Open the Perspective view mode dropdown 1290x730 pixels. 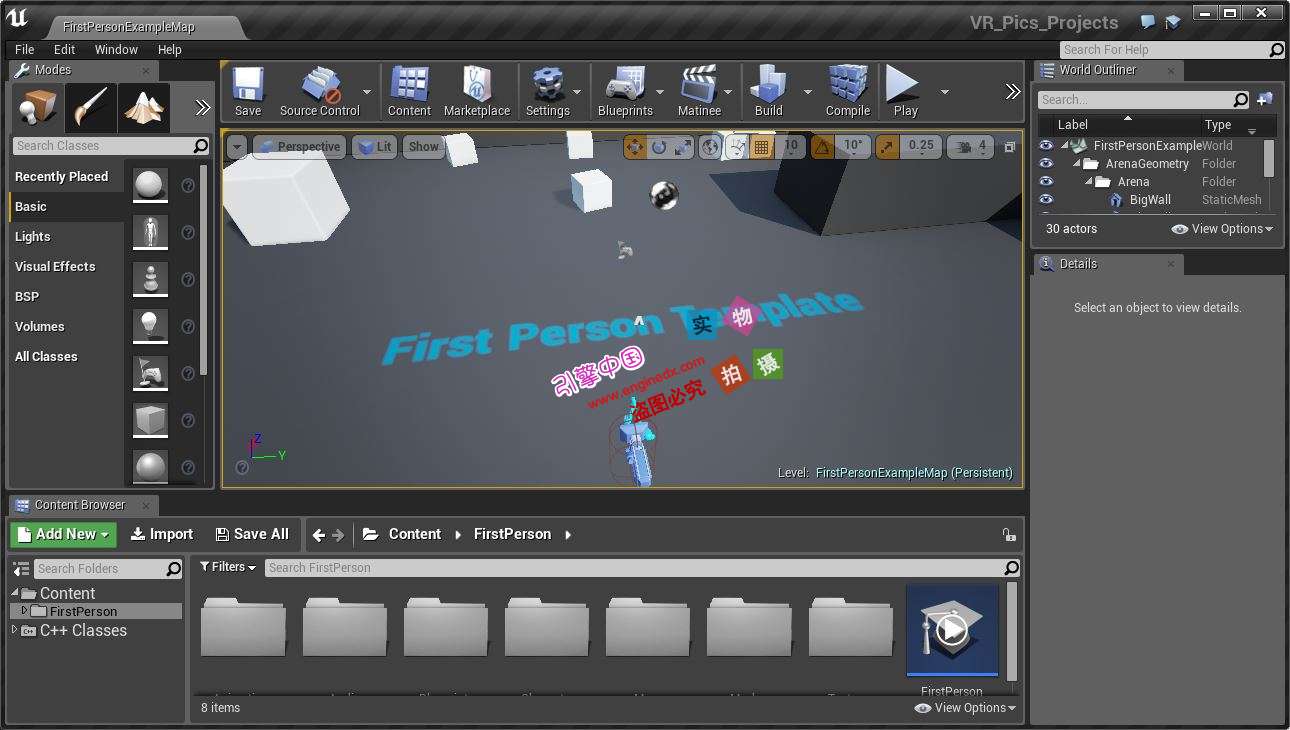[x=300, y=147]
